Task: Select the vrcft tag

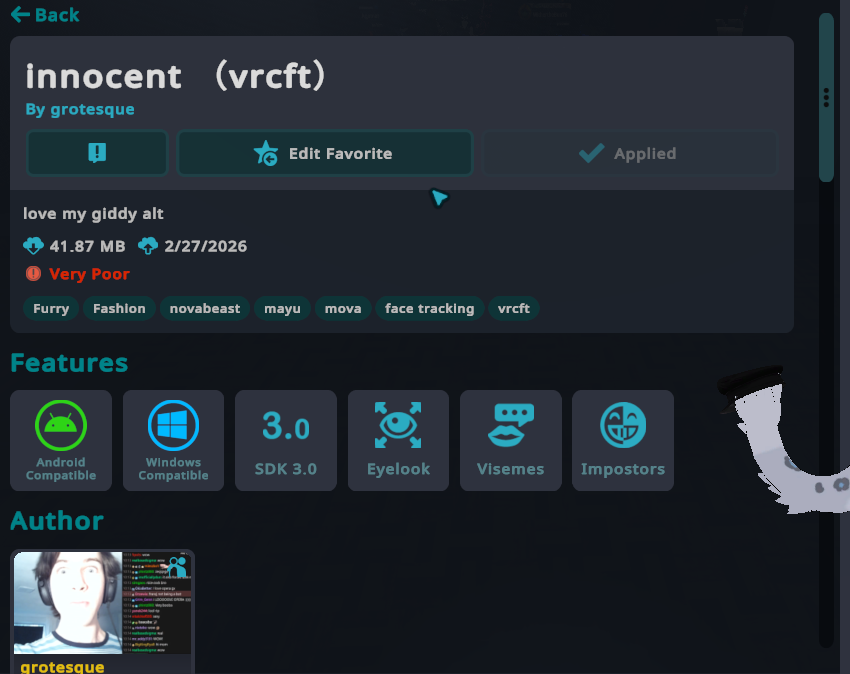Action: click(x=514, y=309)
